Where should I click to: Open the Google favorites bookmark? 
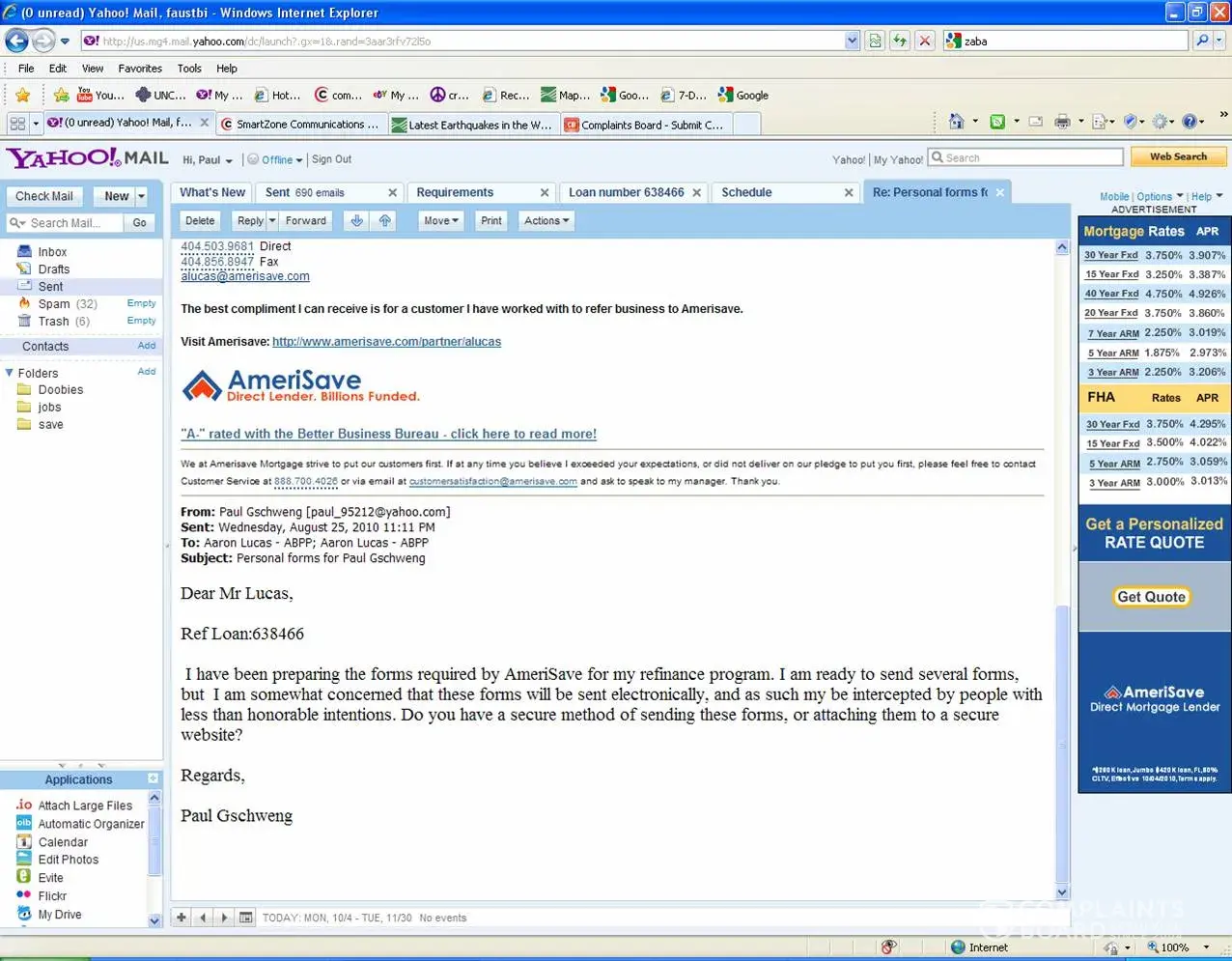tap(743, 95)
